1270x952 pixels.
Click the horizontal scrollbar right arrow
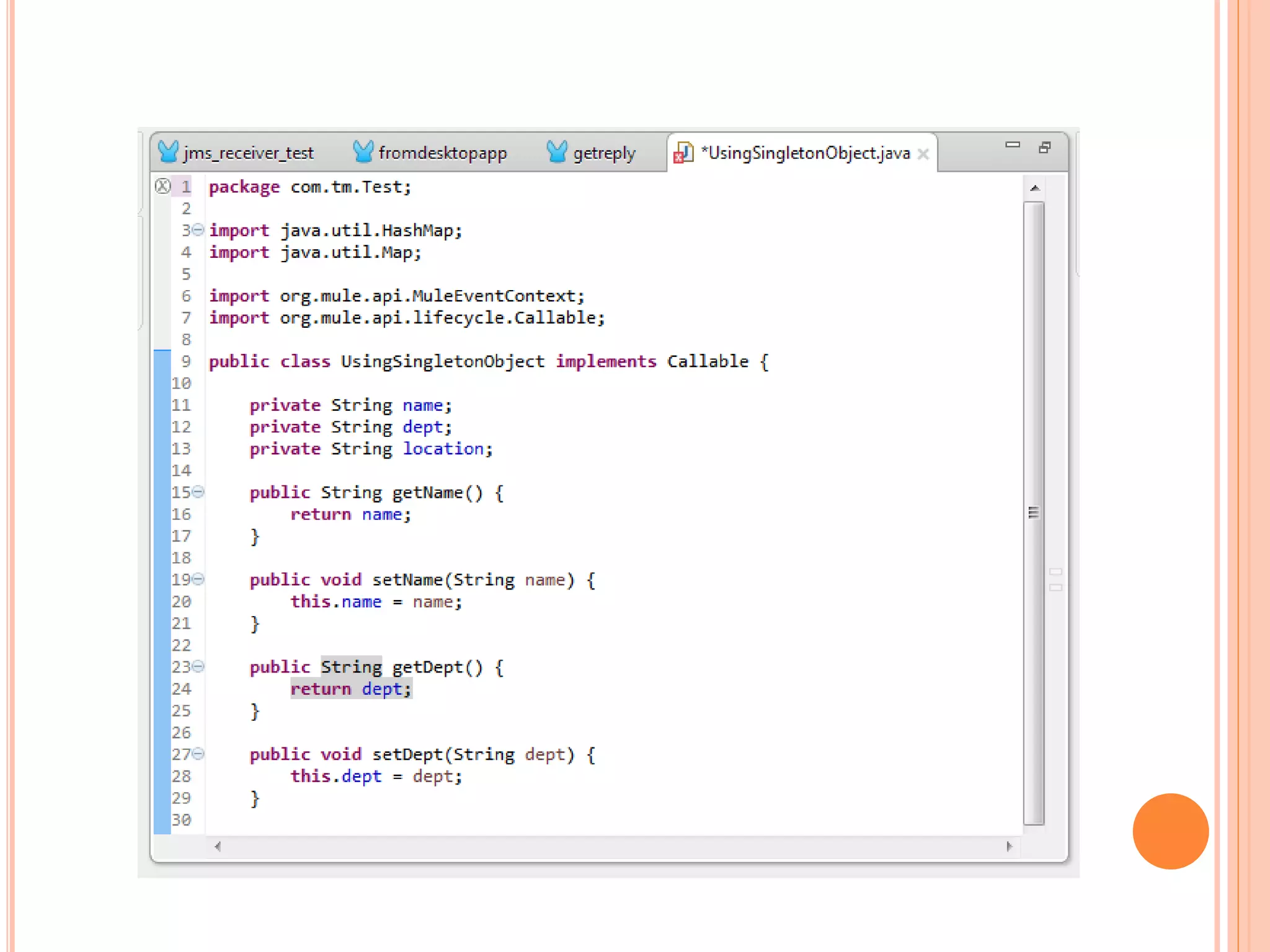click(1009, 847)
